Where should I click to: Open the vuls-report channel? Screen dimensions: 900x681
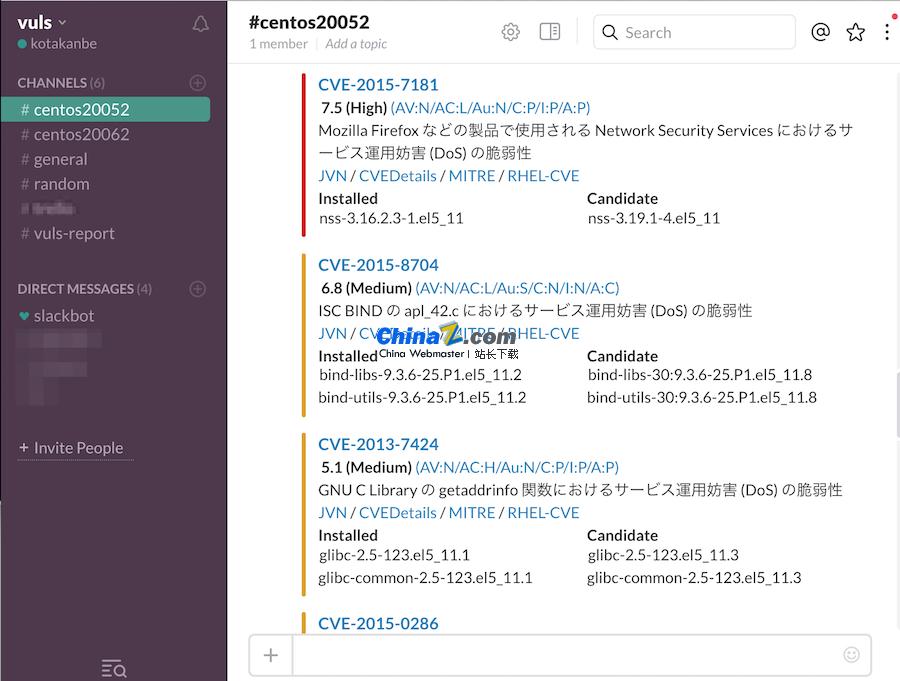pos(74,233)
